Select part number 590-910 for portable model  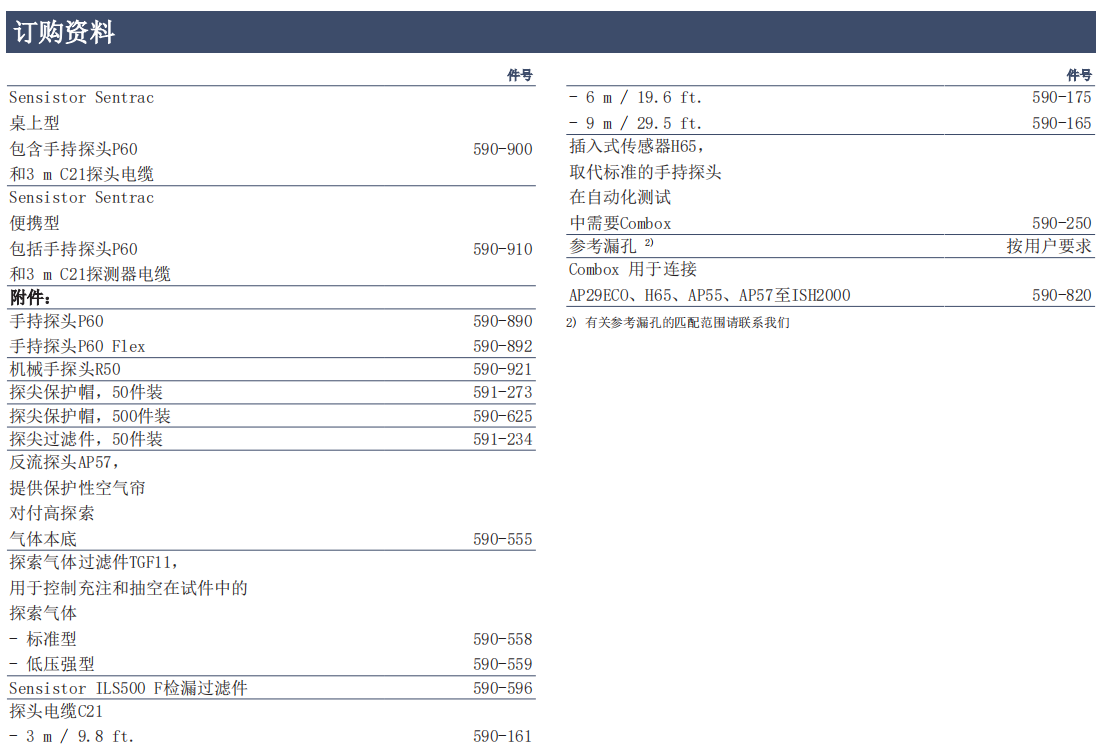(502, 249)
